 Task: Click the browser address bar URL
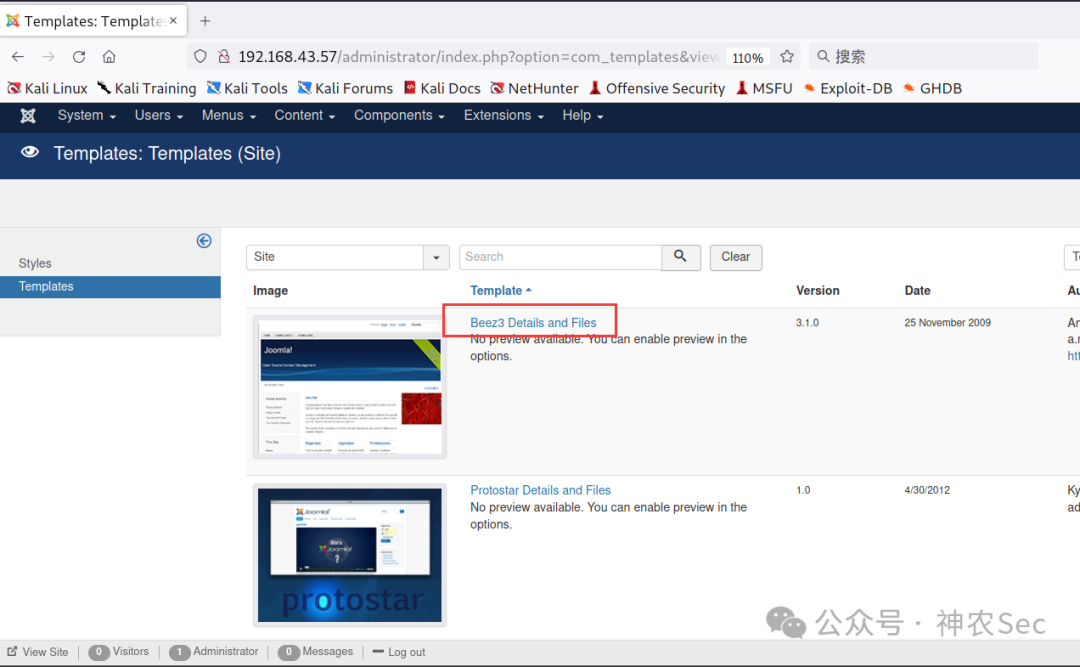pyautogui.click(x=479, y=57)
